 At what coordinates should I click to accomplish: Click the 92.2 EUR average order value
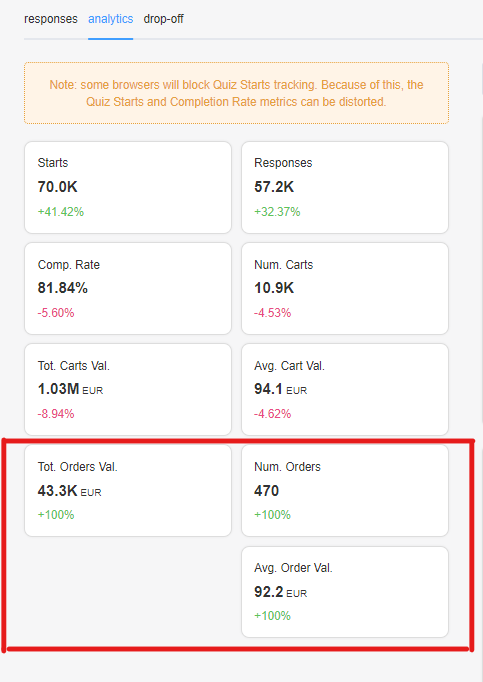coord(281,592)
